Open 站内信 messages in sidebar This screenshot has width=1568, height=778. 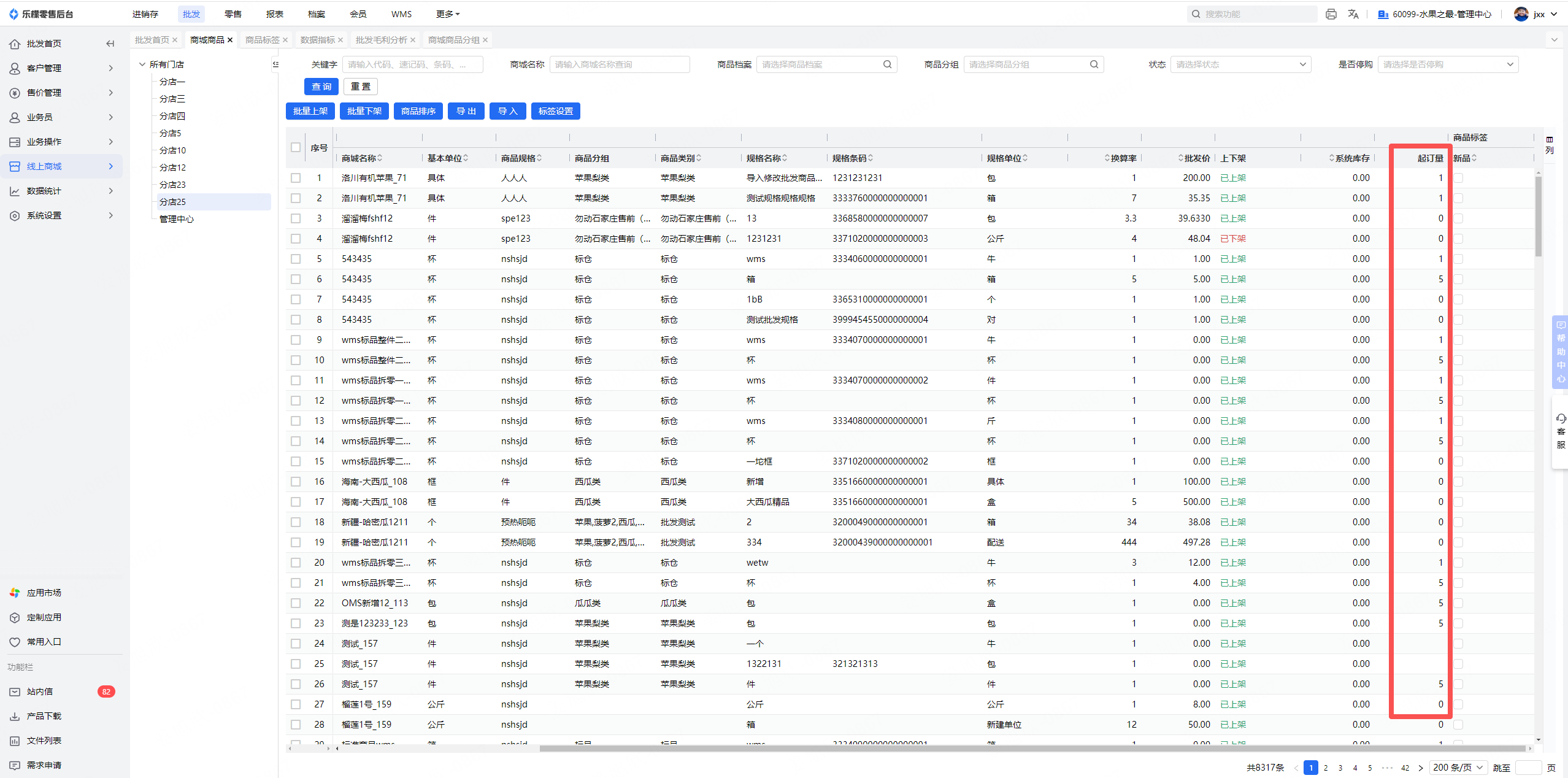coord(40,691)
